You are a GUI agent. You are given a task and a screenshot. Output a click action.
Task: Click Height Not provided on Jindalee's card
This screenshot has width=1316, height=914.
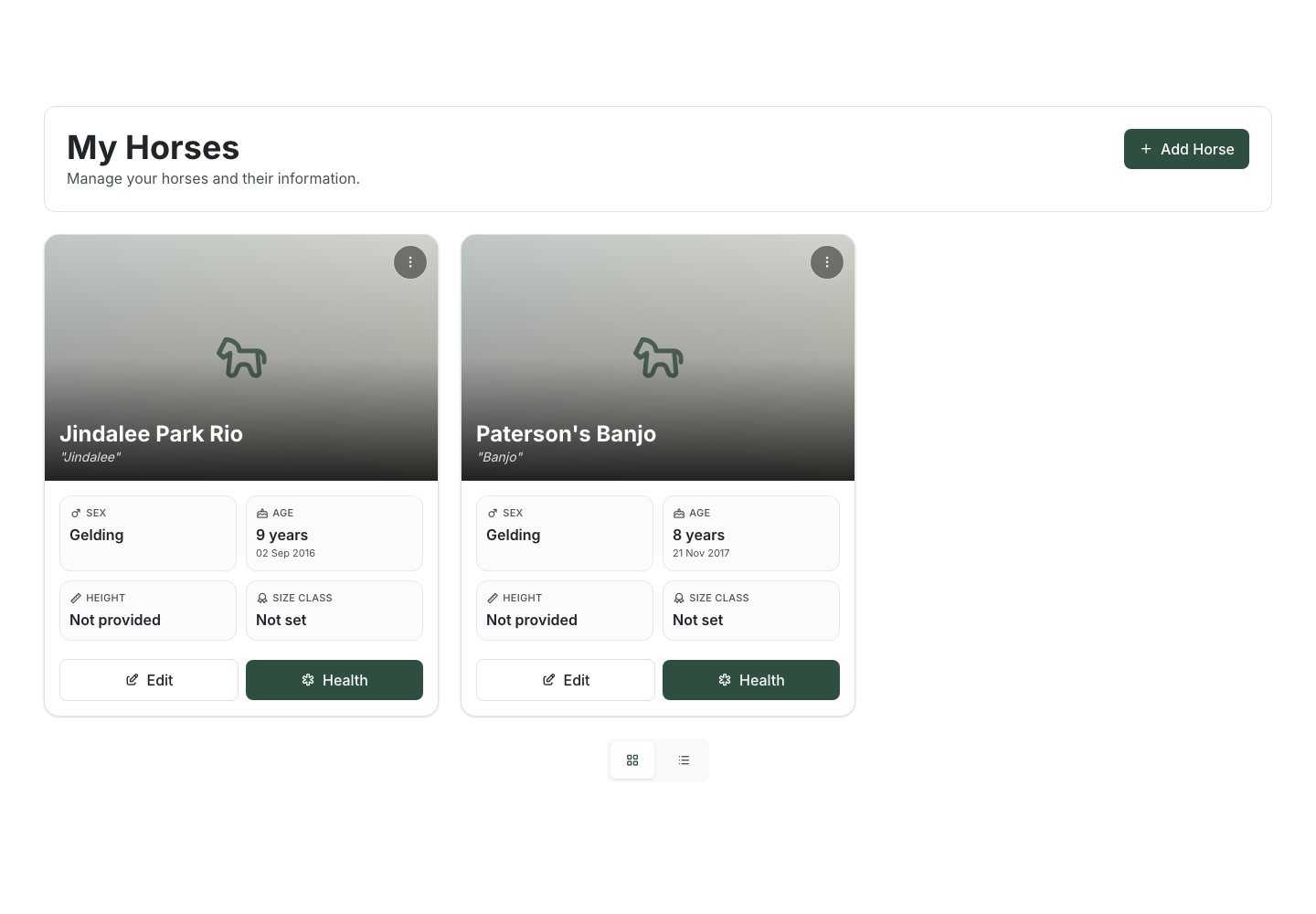[x=115, y=620]
